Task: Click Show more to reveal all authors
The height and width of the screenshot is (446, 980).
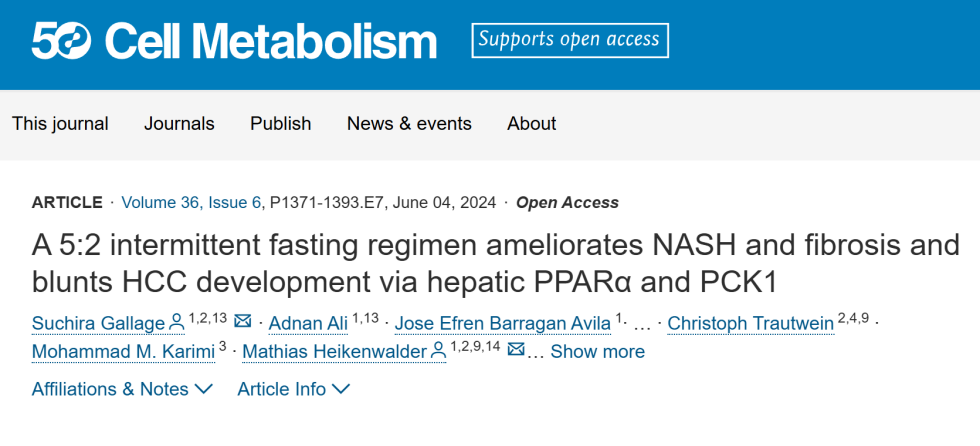Action: pos(597,352)
